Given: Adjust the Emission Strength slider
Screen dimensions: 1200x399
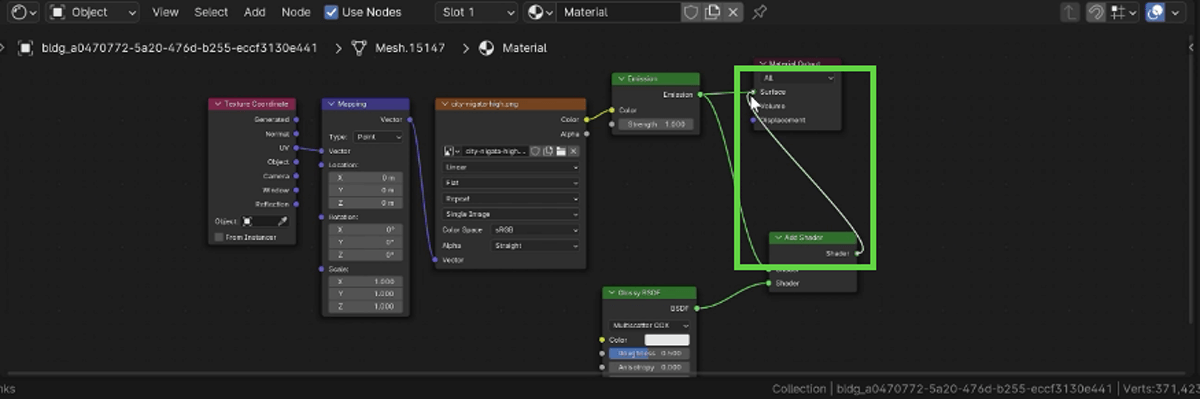Looking at the screenshot, I should pyautogui.click(x=655, y=124).
